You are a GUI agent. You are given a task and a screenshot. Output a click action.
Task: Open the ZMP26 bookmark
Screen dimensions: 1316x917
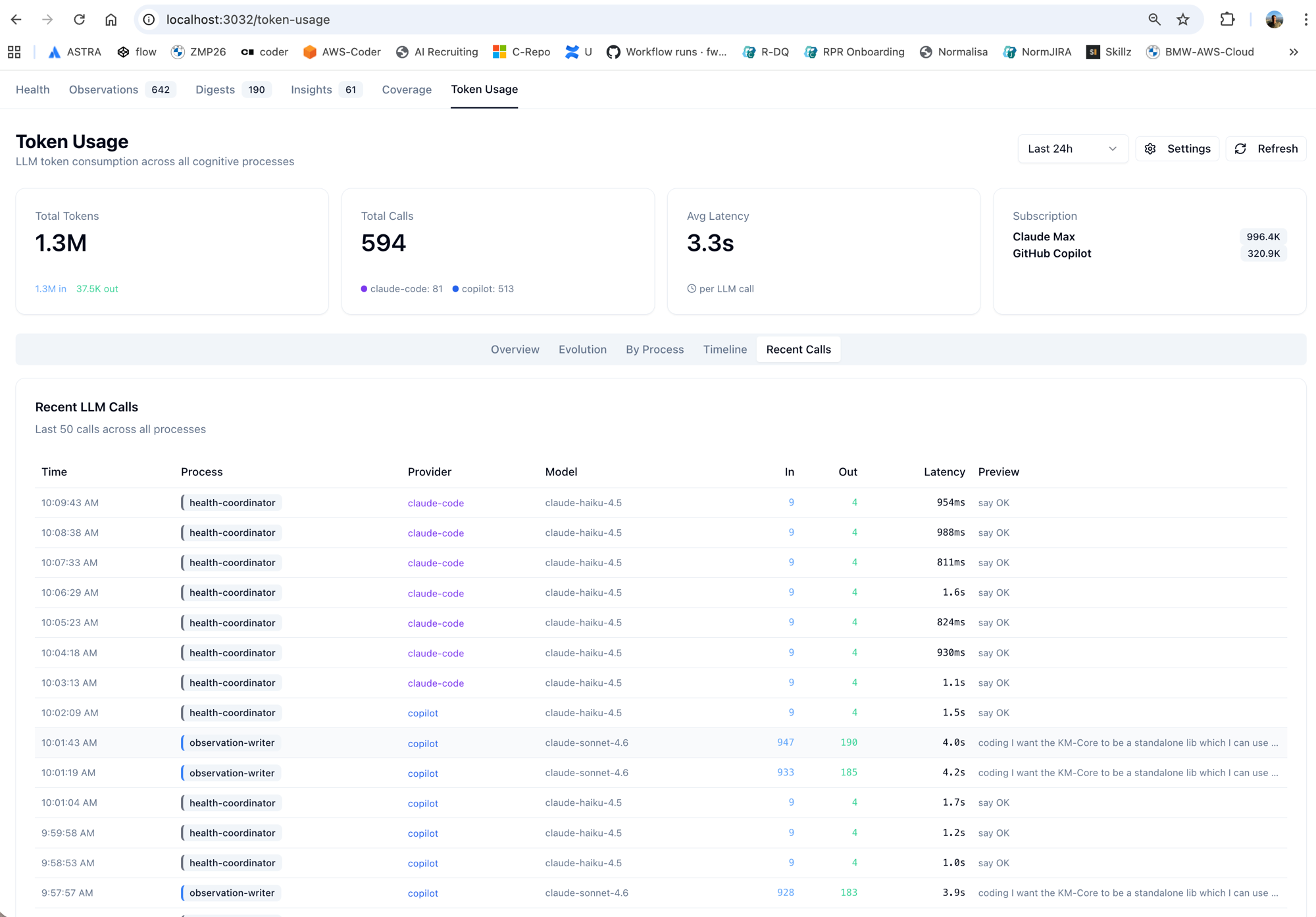click(198, 52)
